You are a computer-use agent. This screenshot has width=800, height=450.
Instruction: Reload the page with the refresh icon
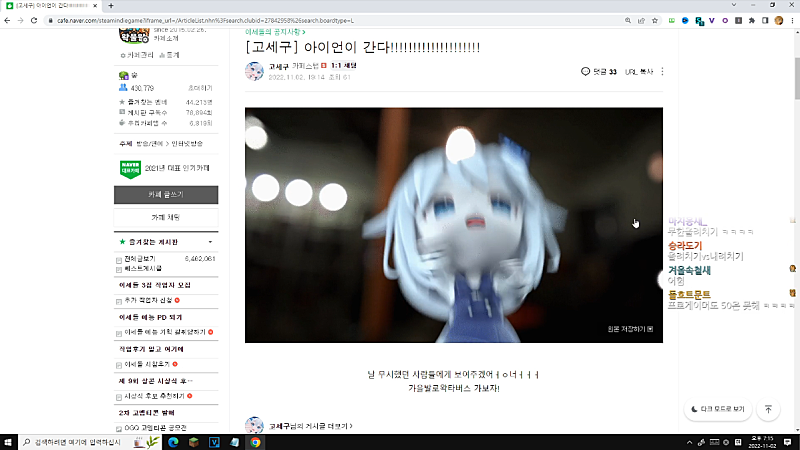[x=34, y=20]
